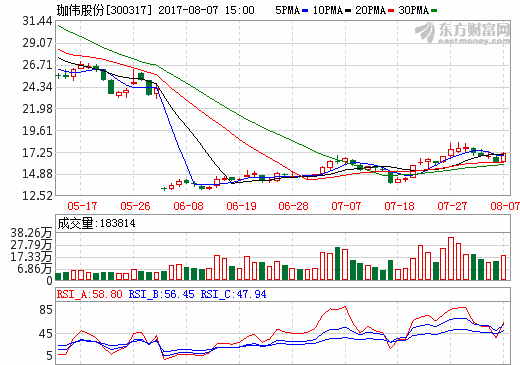Image resolution: width=520 pixels, height=365 pixels.
Task: Click the 85 RSI axis label
Action: (46, 310)
